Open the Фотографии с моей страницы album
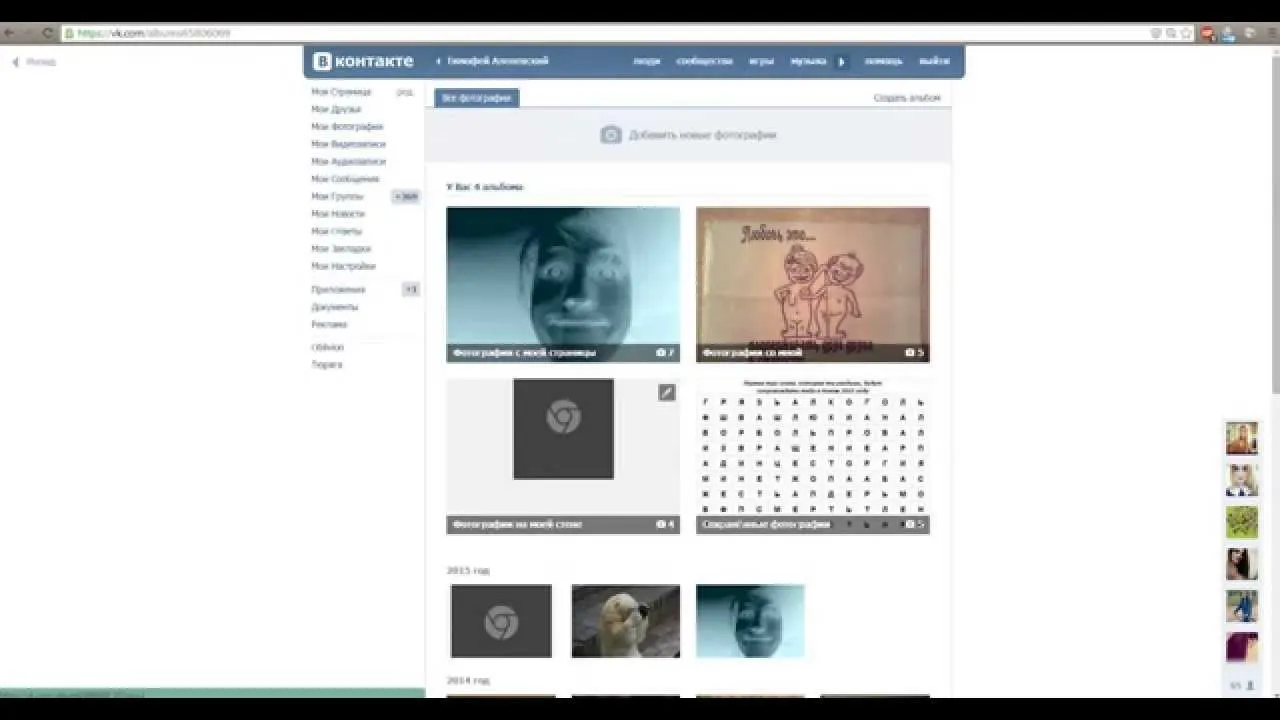This screenshot has width=1280, height=720. tap(563, 284)
